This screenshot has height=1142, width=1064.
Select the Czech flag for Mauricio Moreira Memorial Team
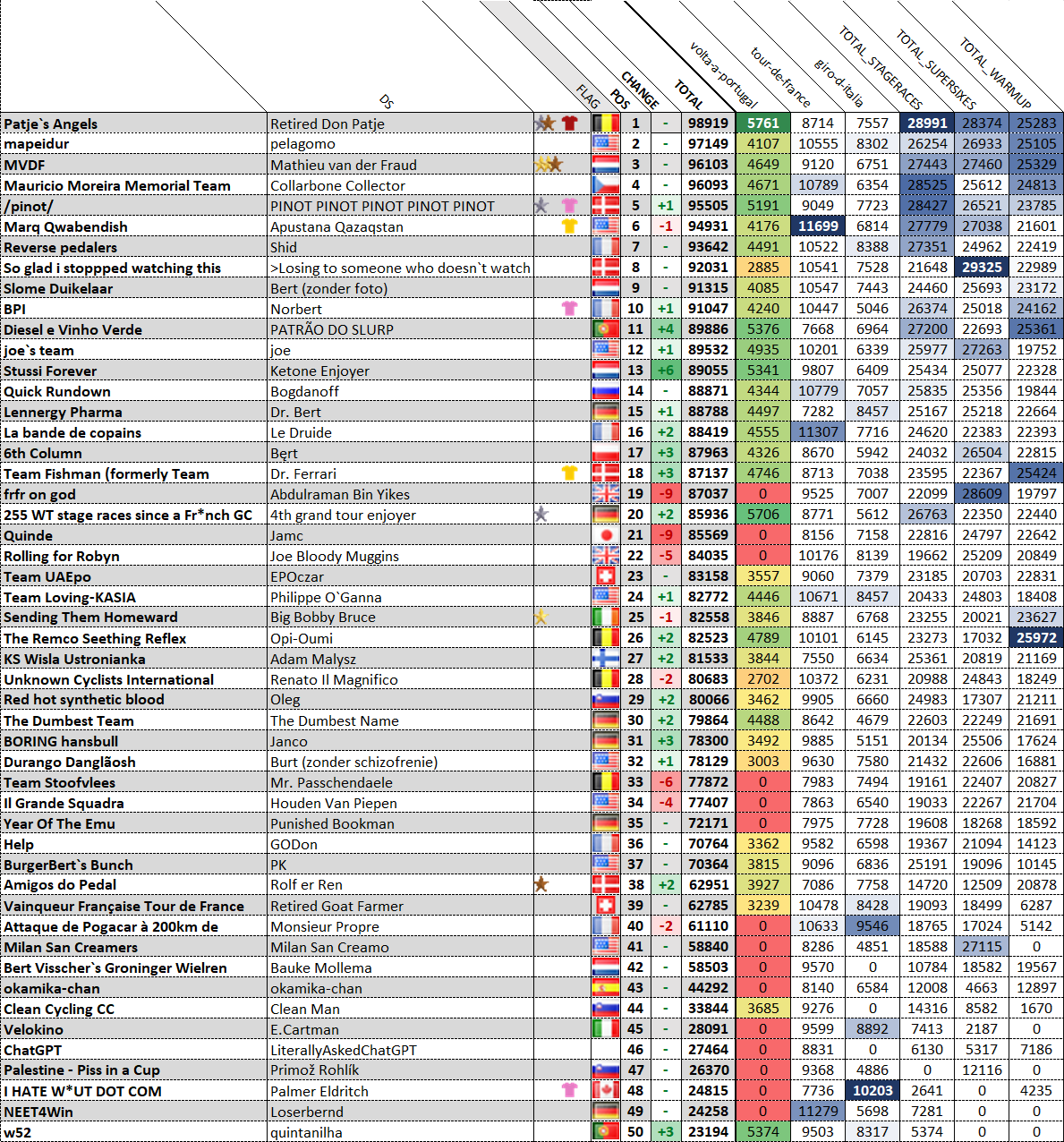click(606, 185)
